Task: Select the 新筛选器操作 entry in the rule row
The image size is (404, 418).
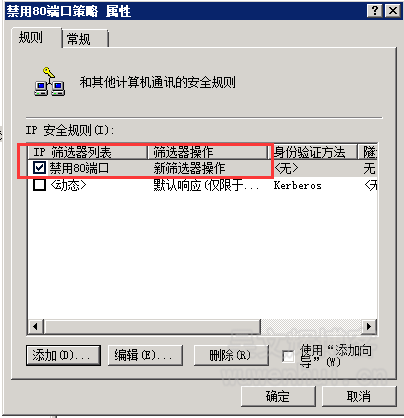Action: pos(189,168)
